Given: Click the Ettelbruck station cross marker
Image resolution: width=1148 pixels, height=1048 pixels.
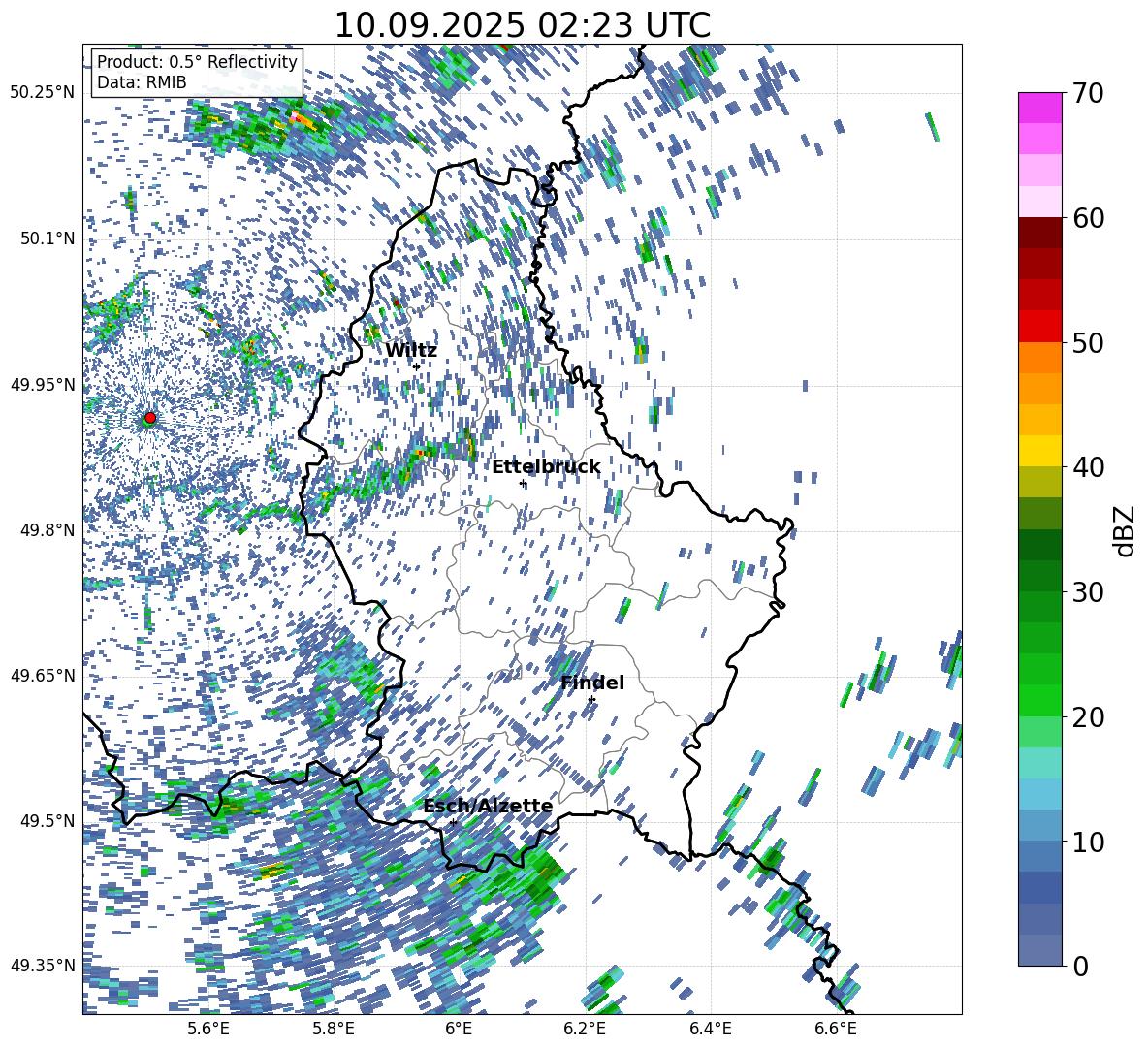Looking at the screenshot, I should coord(523,484).
